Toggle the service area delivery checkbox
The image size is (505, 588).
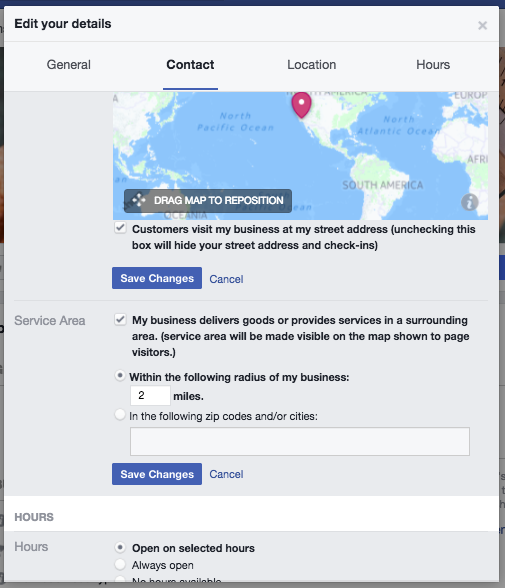click(x=120, y=320)
